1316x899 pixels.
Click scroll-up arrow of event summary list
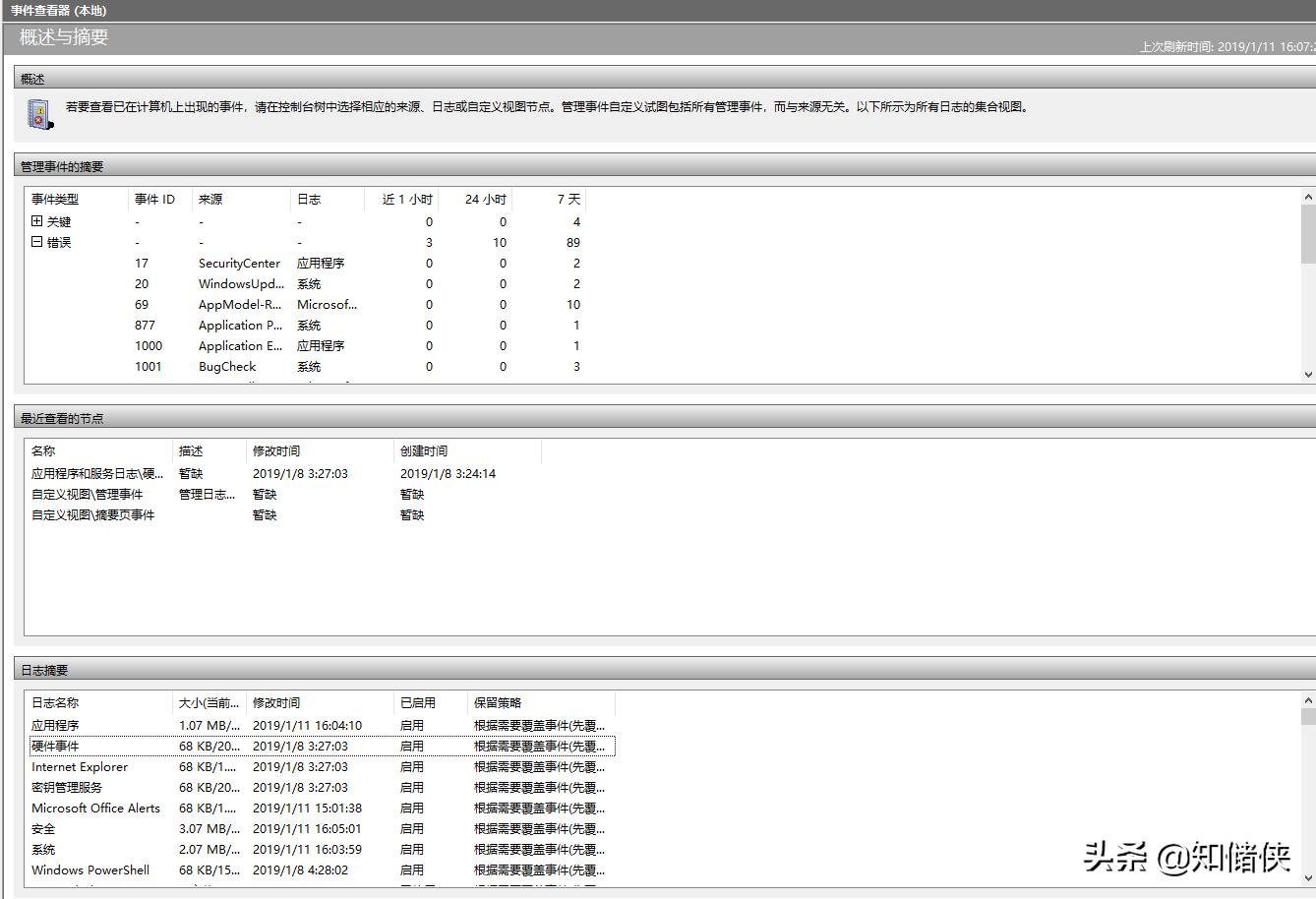[1308, 198]
